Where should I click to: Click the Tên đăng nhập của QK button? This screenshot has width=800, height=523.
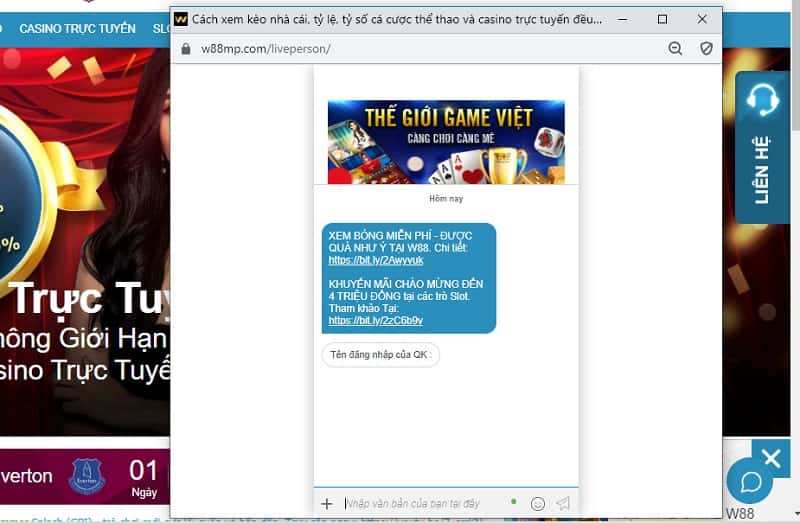(381, 355)
